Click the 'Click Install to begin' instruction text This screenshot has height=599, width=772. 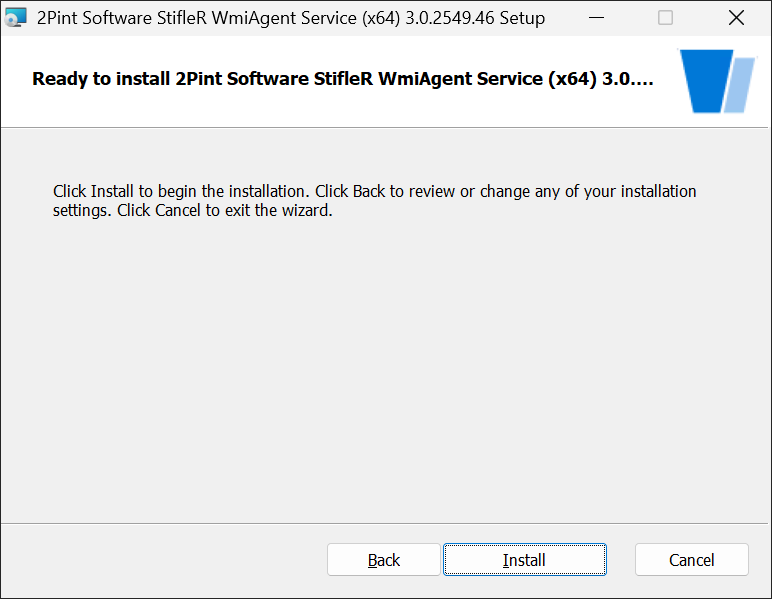pyautogui.click(x=374, y=191)
